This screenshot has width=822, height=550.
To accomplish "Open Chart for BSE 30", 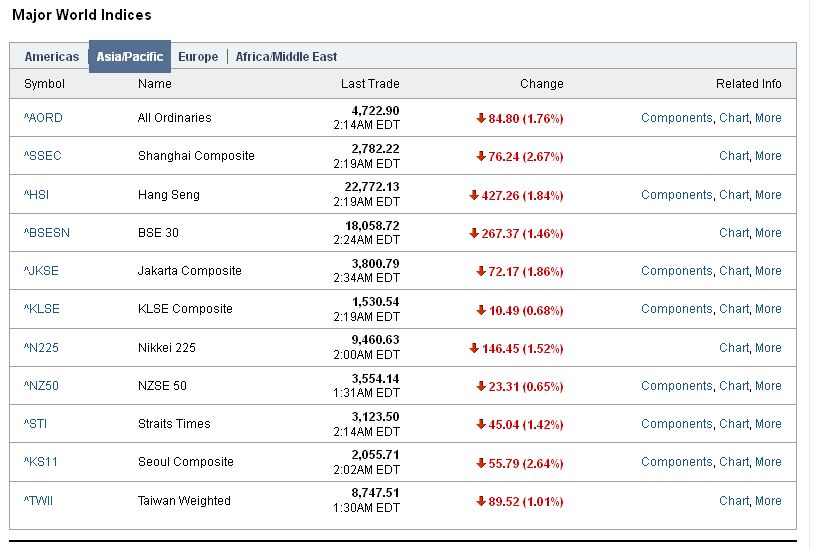I will [x=734, y=233].
